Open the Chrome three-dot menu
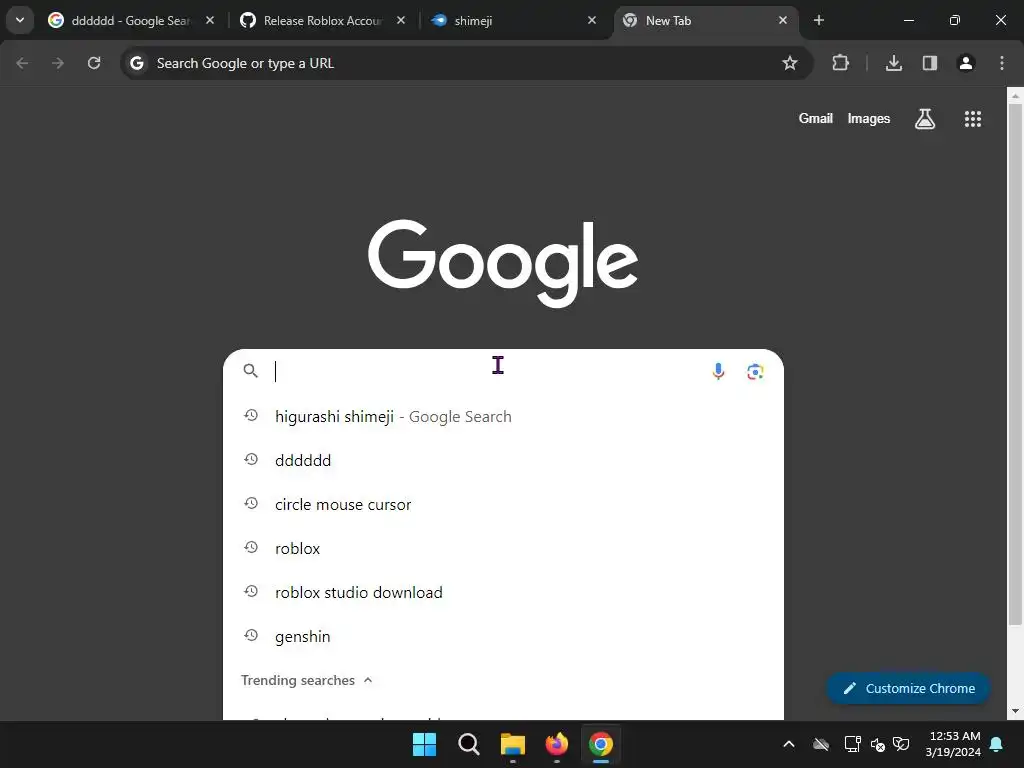 tap(1002, 63)
